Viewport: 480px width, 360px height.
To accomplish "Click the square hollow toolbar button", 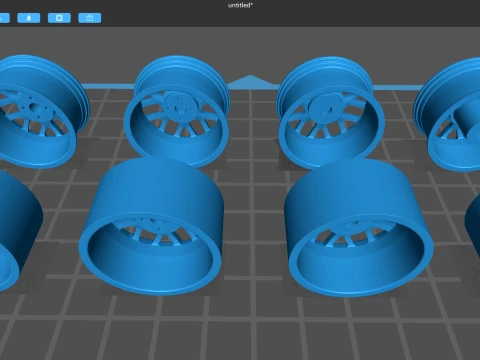I will (59, 18).
